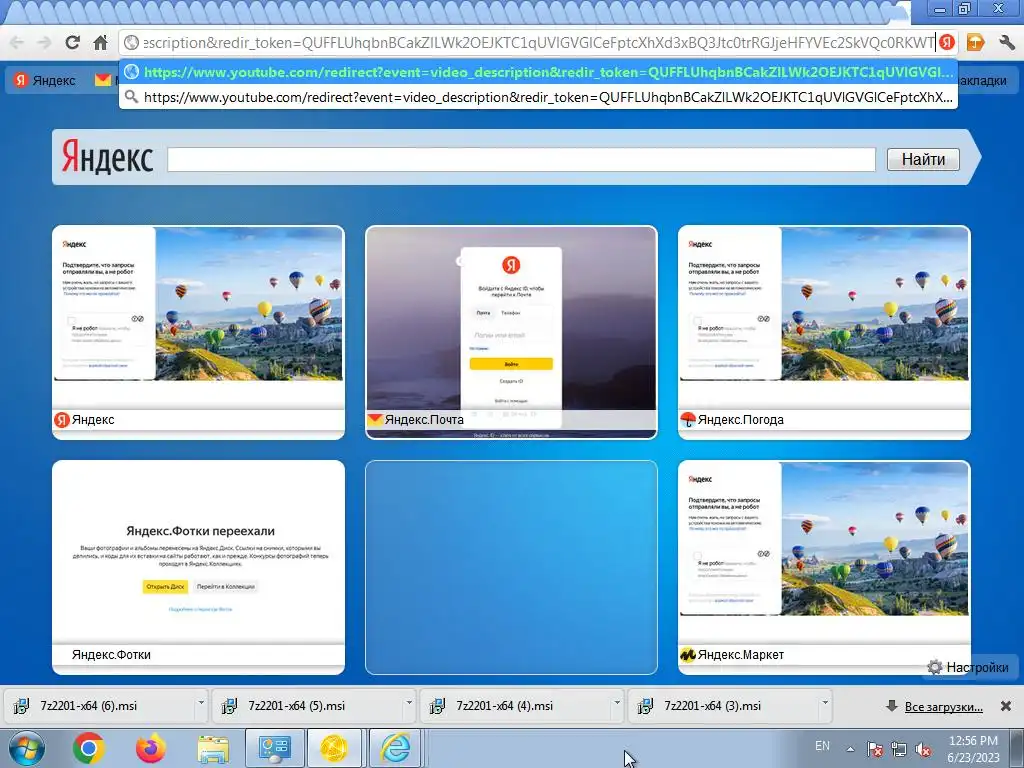
Task: Click the mail envelope bookmark icon
Action: tap(103, 80)
